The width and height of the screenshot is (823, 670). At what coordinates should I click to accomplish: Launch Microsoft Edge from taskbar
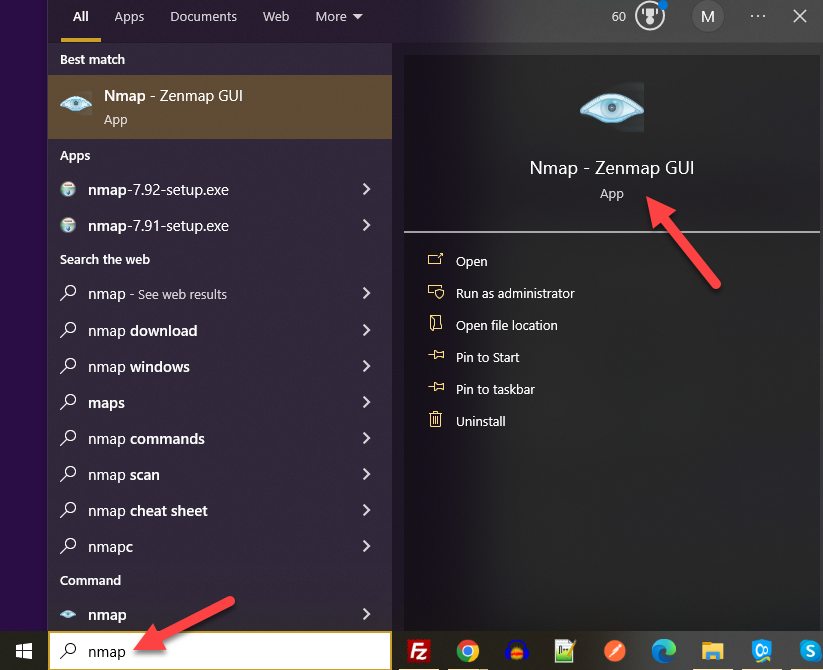pyautogui.click(x=663, y=652)
